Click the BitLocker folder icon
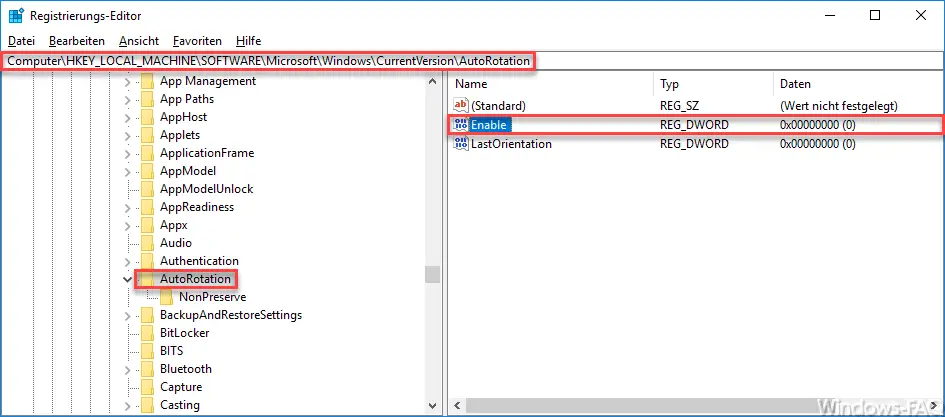 [147, 333]
